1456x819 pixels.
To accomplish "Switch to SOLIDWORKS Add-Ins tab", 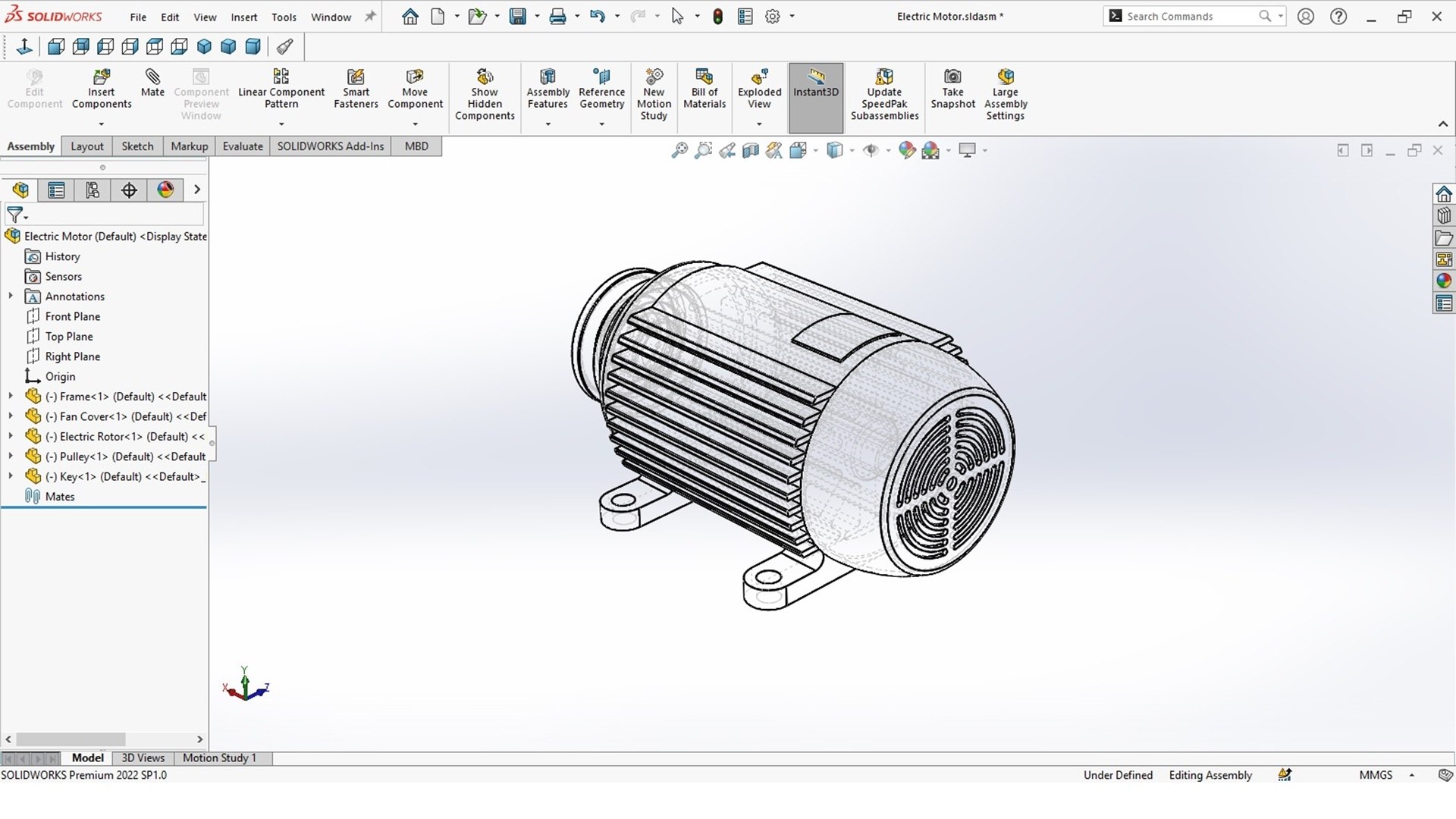I will point(330,146).
